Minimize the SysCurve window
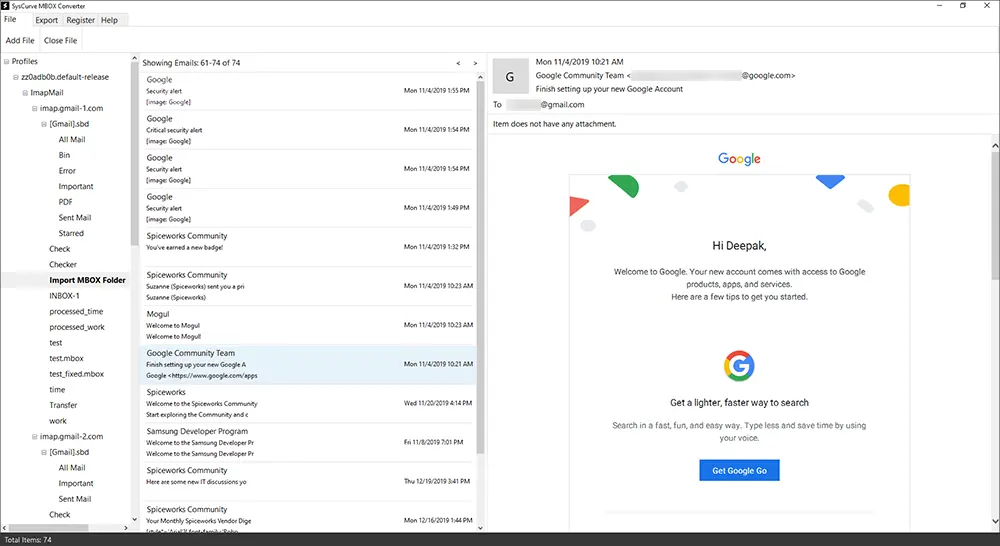 pos(939,6)
